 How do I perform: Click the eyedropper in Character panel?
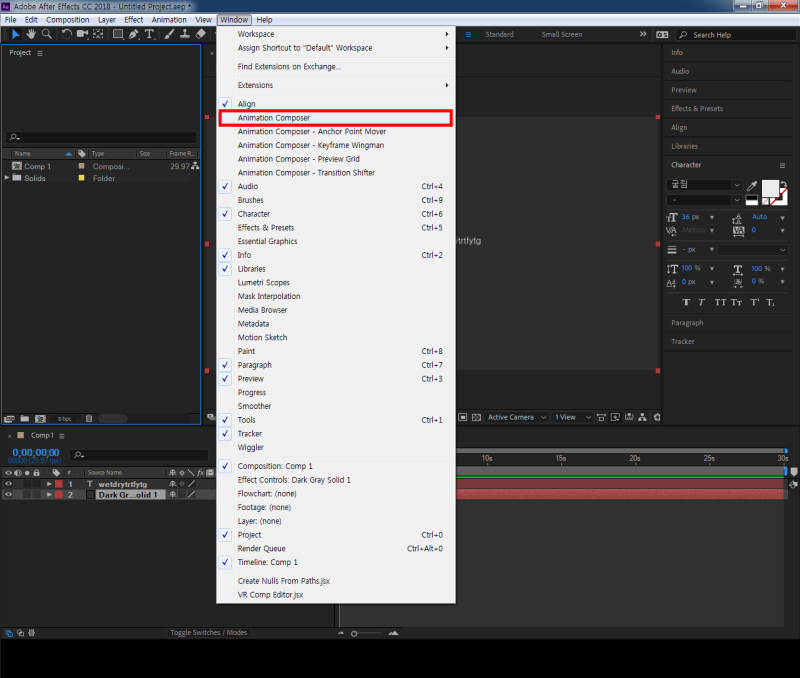pos(751,185)
